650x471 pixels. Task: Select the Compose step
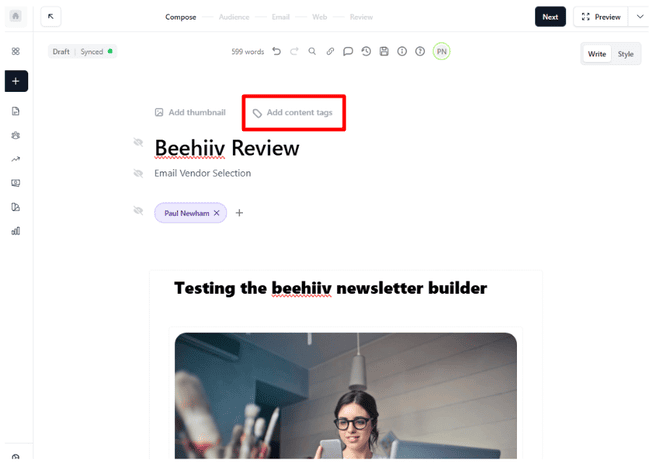[181, 17]
